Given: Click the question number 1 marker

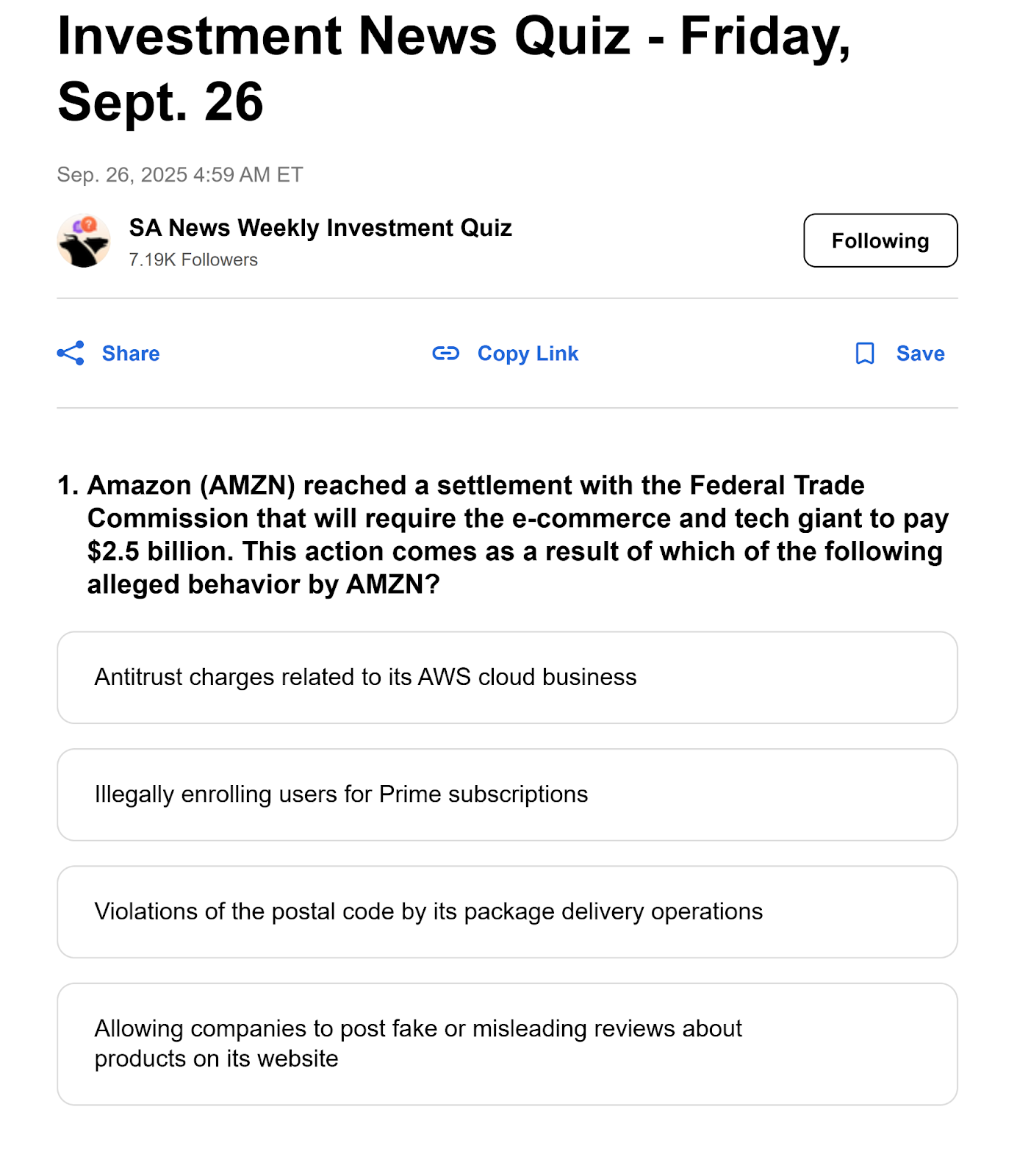Looking at the screenshot, I should 68,486.
